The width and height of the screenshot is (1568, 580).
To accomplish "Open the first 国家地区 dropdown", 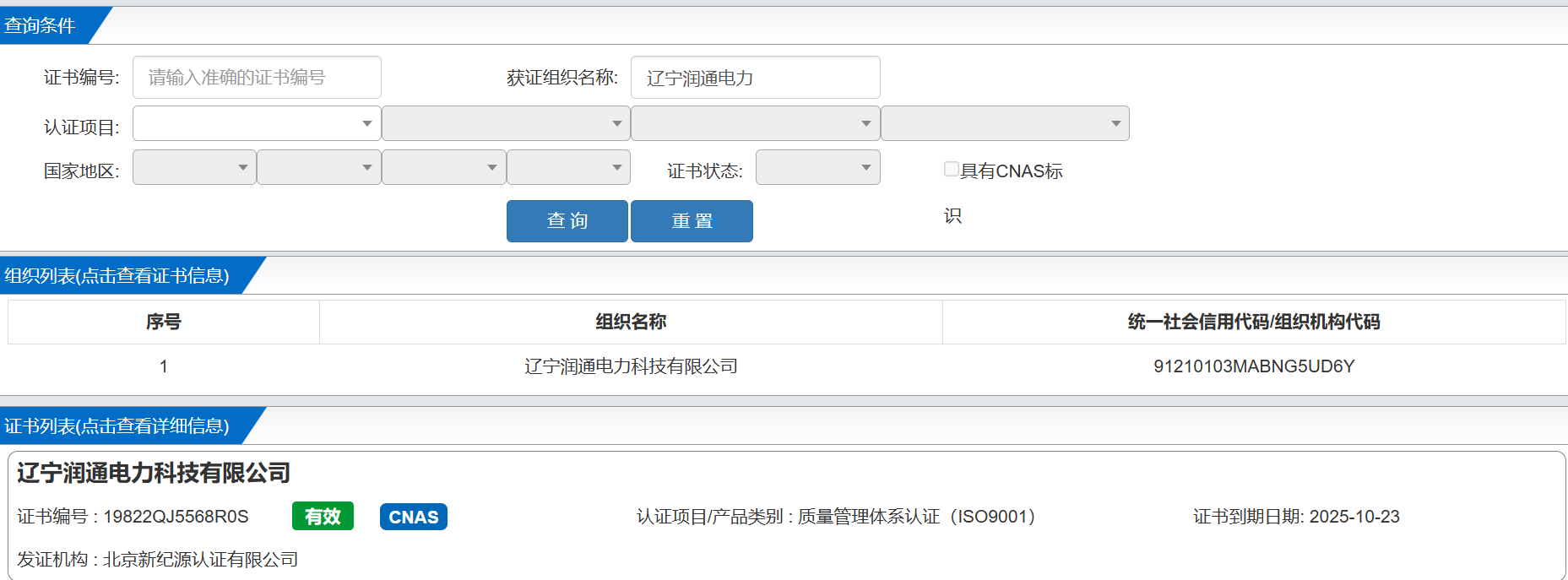I will coord(194,167).
